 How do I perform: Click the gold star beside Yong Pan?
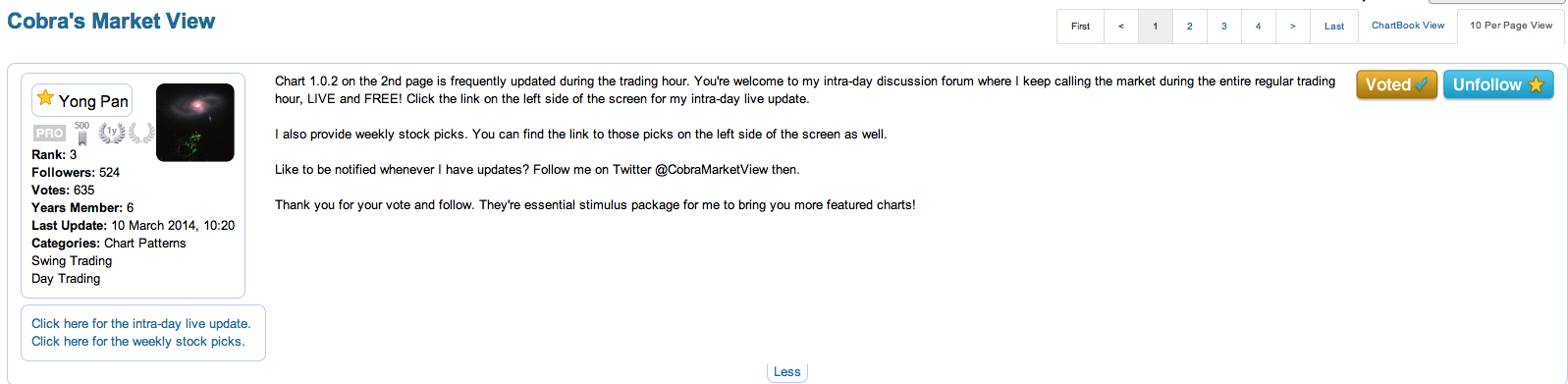click(45, 97)
